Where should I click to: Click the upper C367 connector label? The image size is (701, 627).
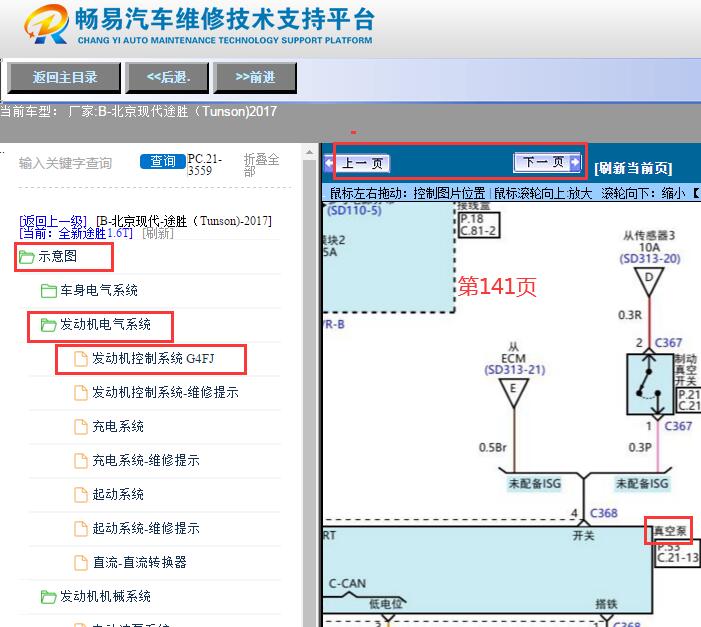[x=668, y=343]
